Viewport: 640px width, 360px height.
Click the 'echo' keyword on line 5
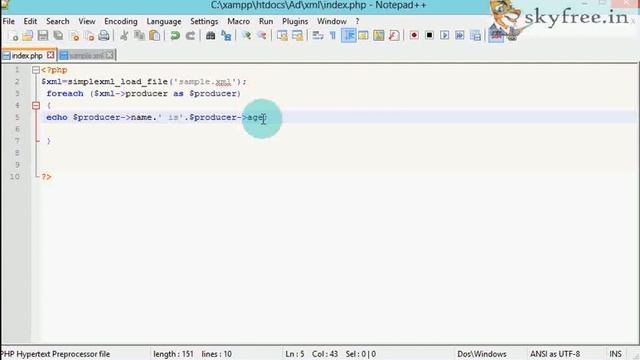tap(57, 117)
